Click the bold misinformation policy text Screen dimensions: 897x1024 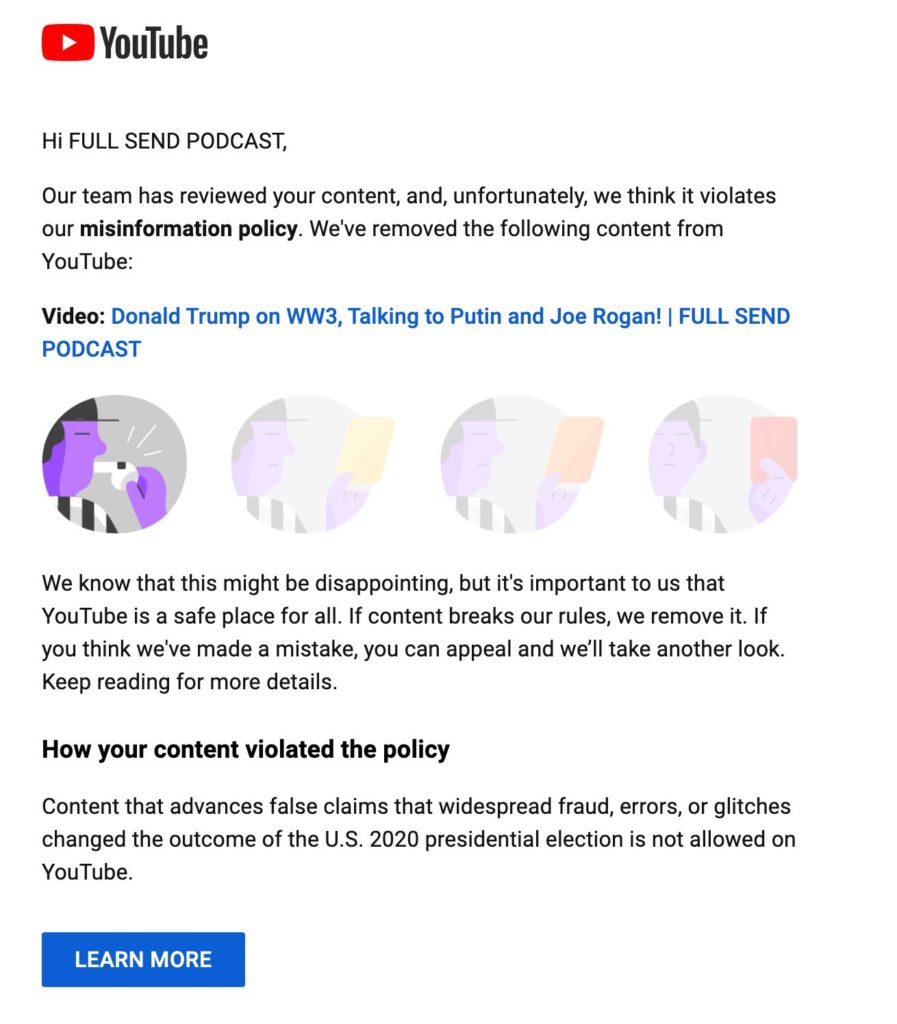(x=189, y=229)
